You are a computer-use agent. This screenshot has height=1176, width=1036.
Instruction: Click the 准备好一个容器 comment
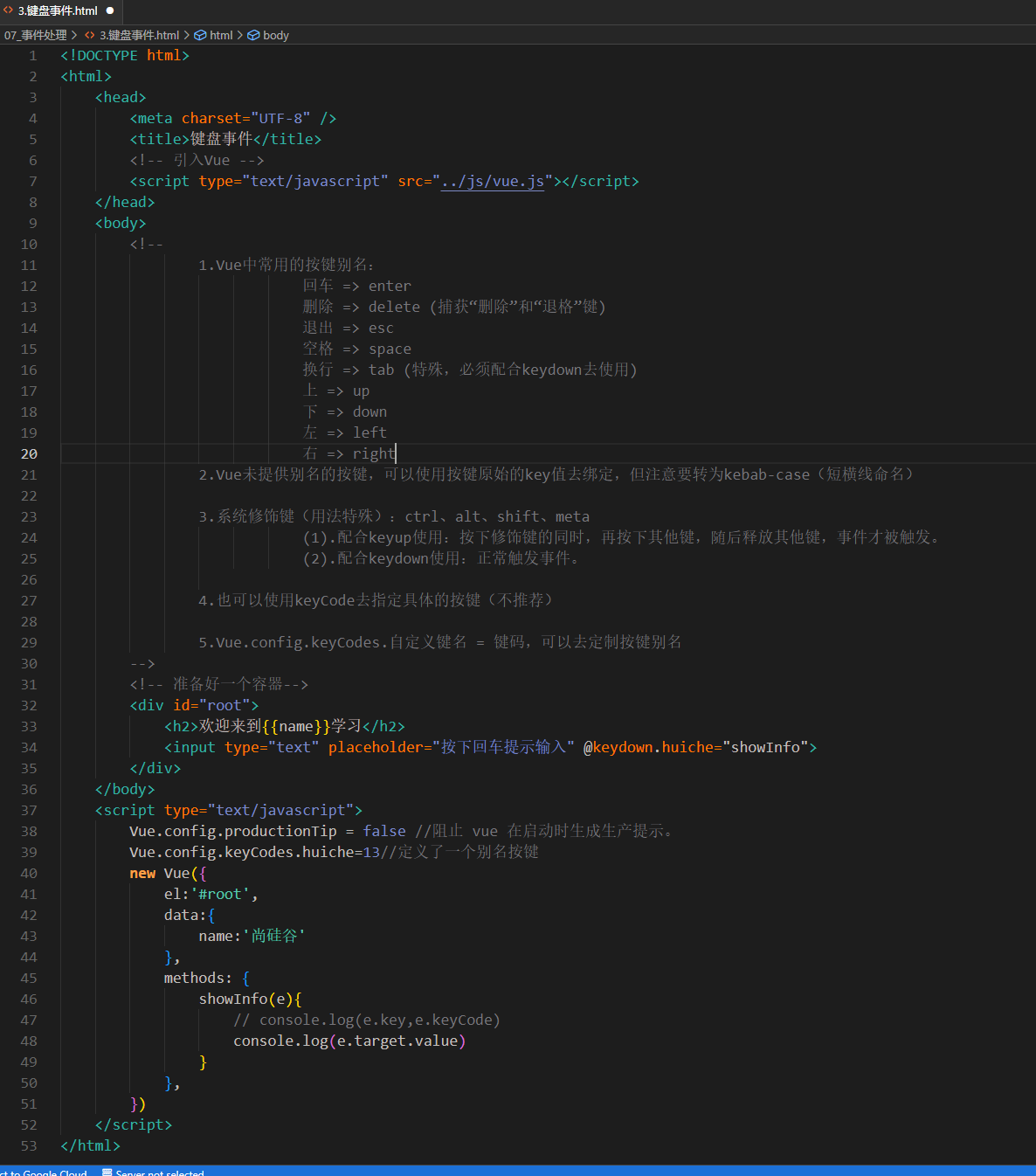pos(218,684)
